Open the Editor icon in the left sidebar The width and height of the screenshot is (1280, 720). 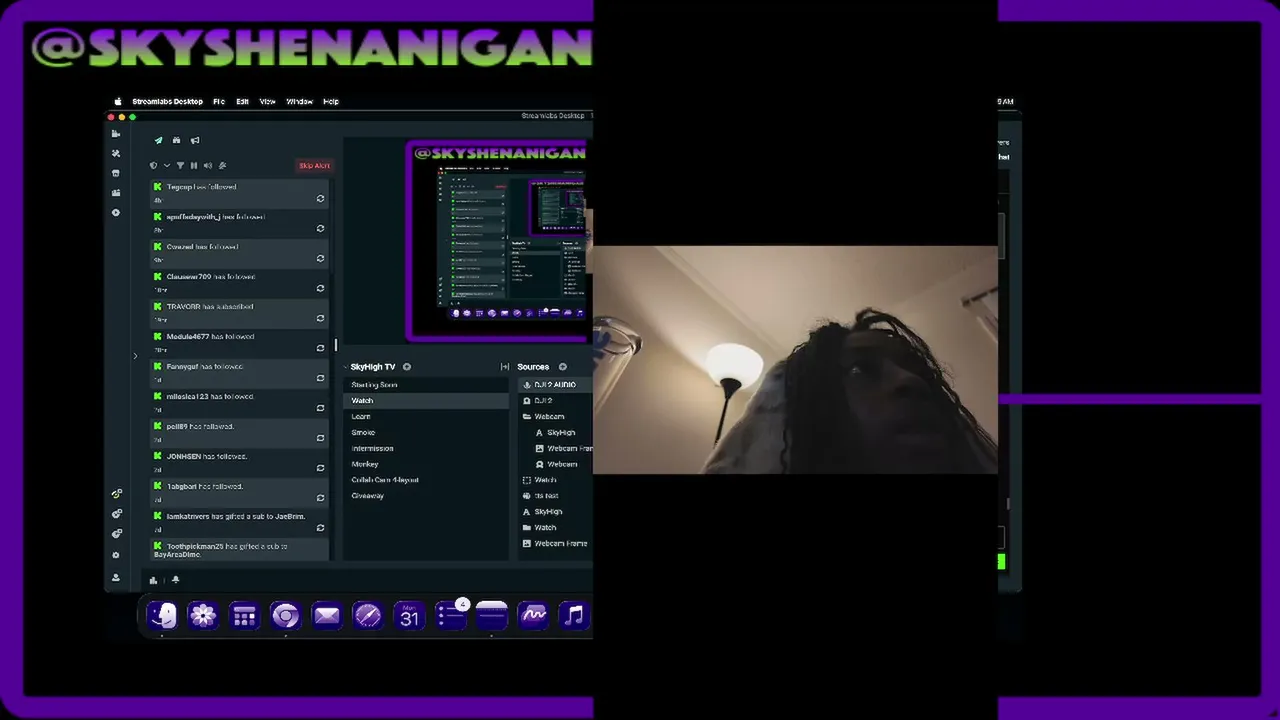116,133
